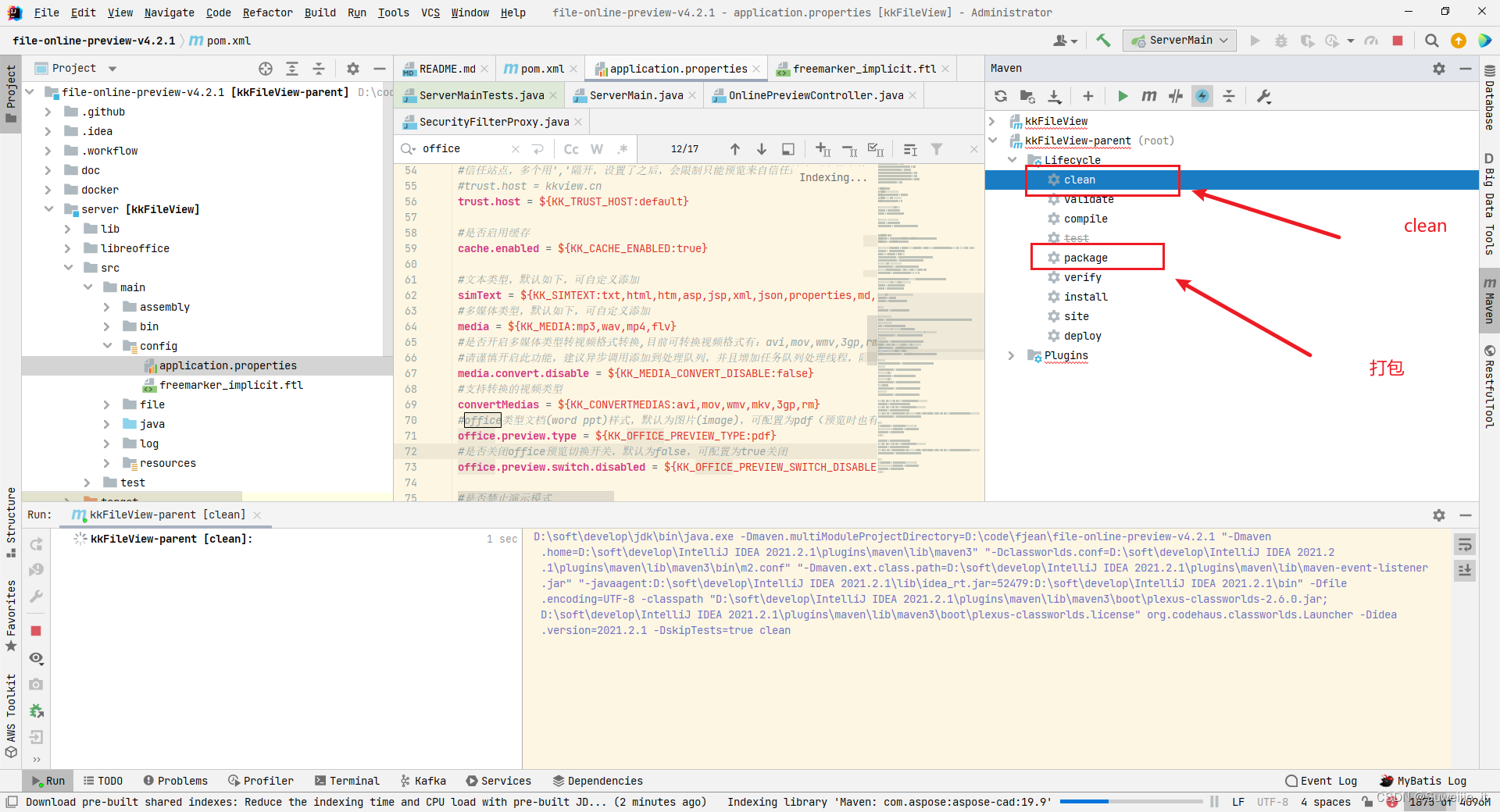
Task: Download sources and documentation in Maven
Action: coord(1055,96)
